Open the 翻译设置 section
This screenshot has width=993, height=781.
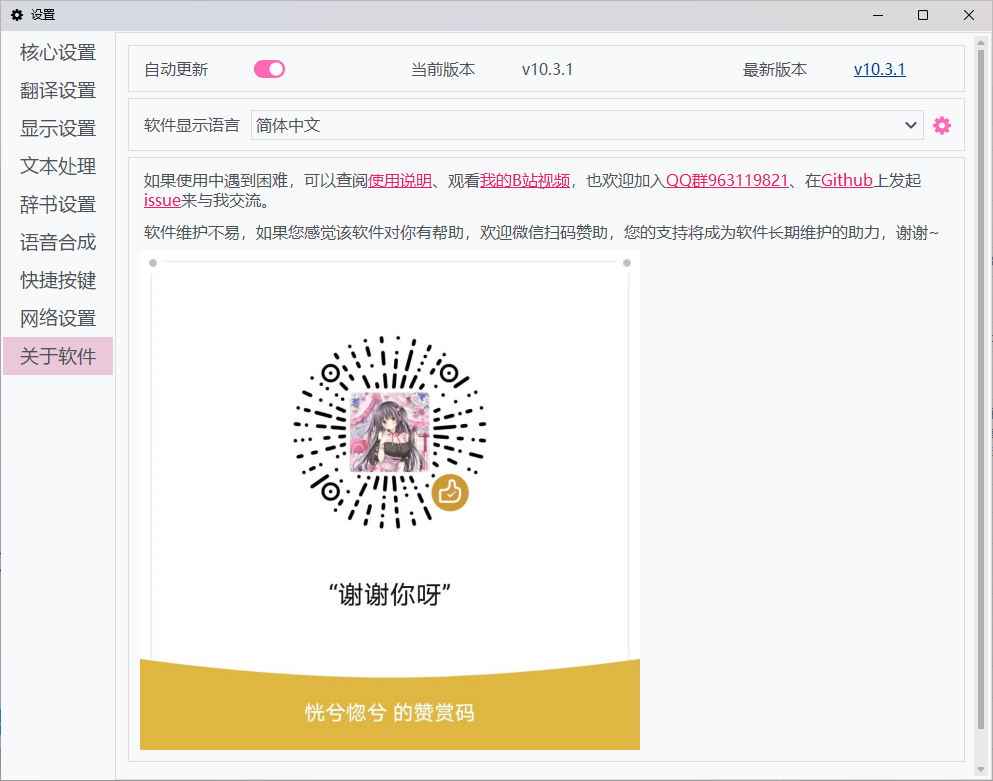(x=56, y=90)
